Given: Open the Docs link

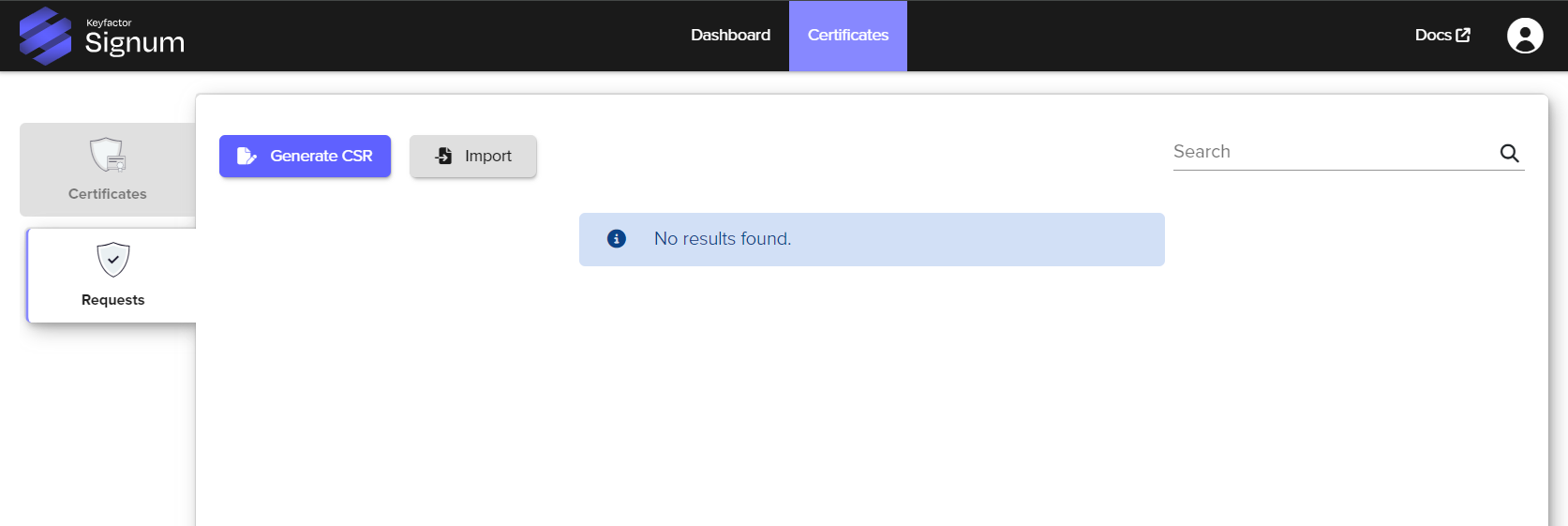Looking at the screenshot, I should click(1432, 36).
